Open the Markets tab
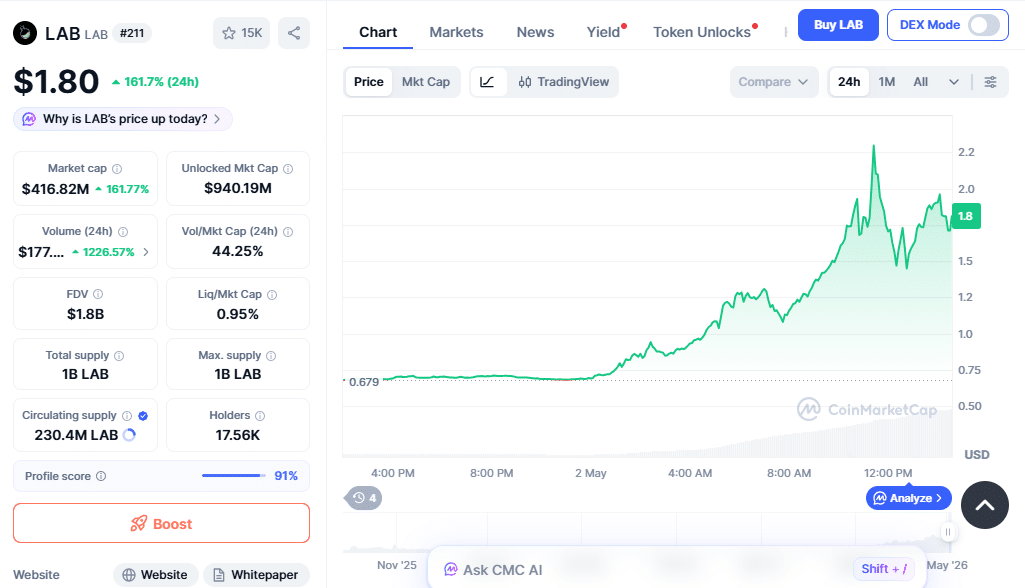 (x=456, y=32)
